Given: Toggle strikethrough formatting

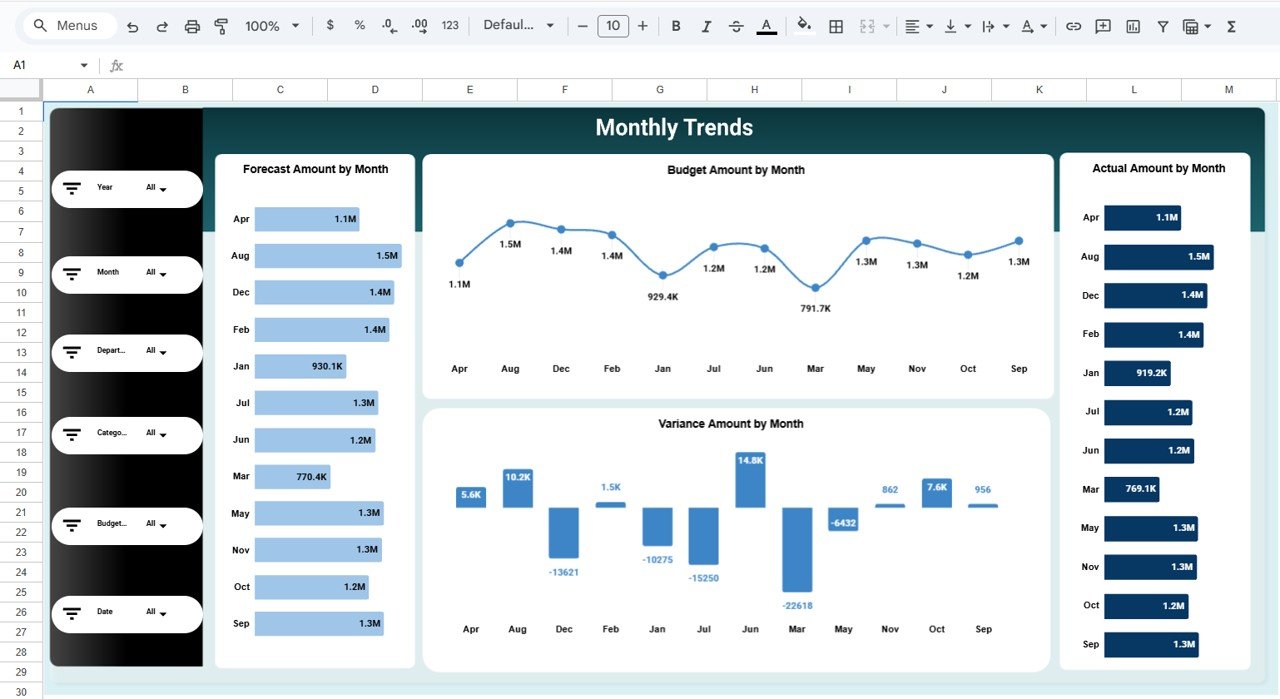Looking at the screenshot, I should pos(736,25).
